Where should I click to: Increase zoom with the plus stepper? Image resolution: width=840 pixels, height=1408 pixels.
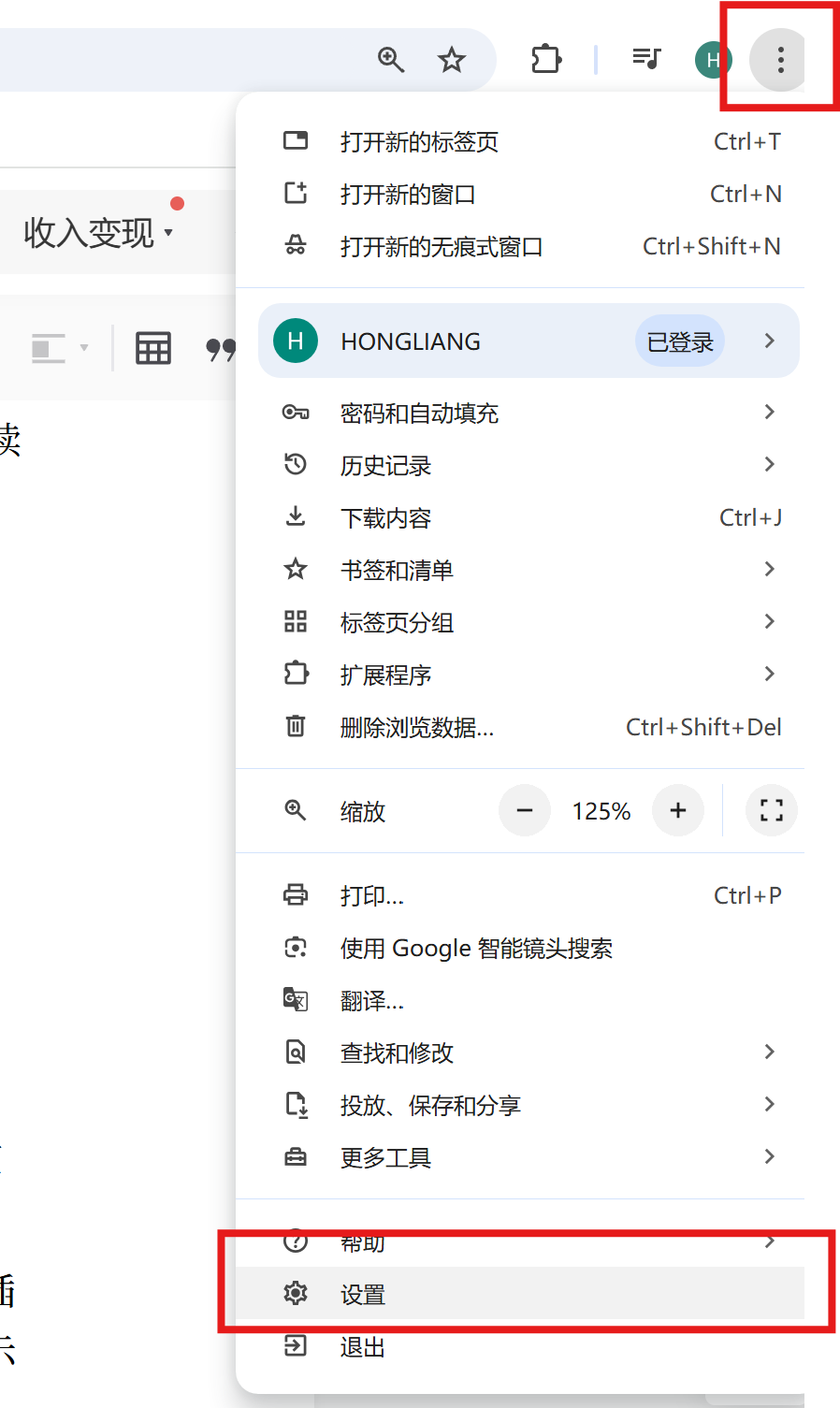[677, 810]
